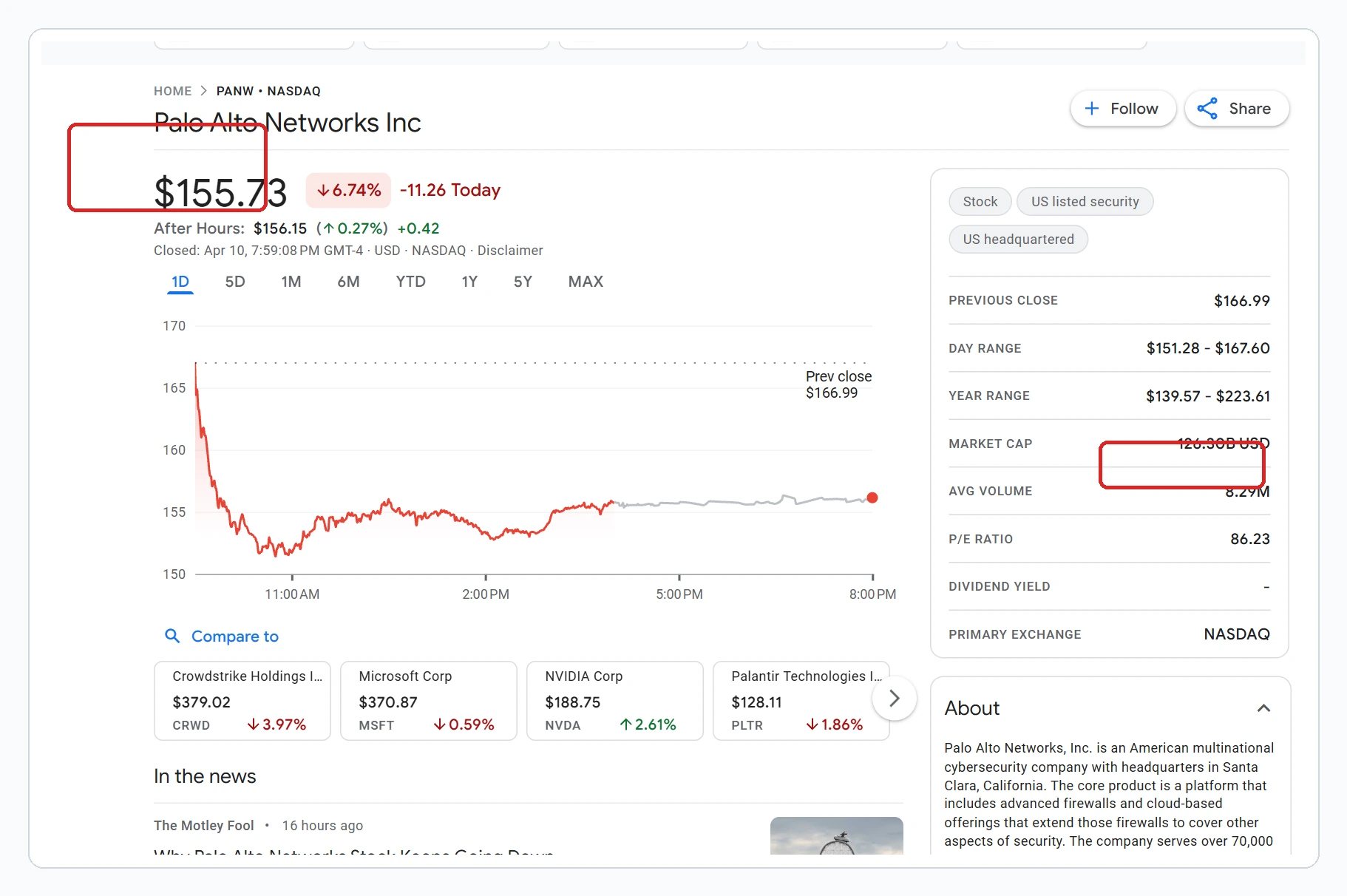Screen dimensions: 1347x896
Task: Open the Disclaimer link
Action: coord(510,250)
